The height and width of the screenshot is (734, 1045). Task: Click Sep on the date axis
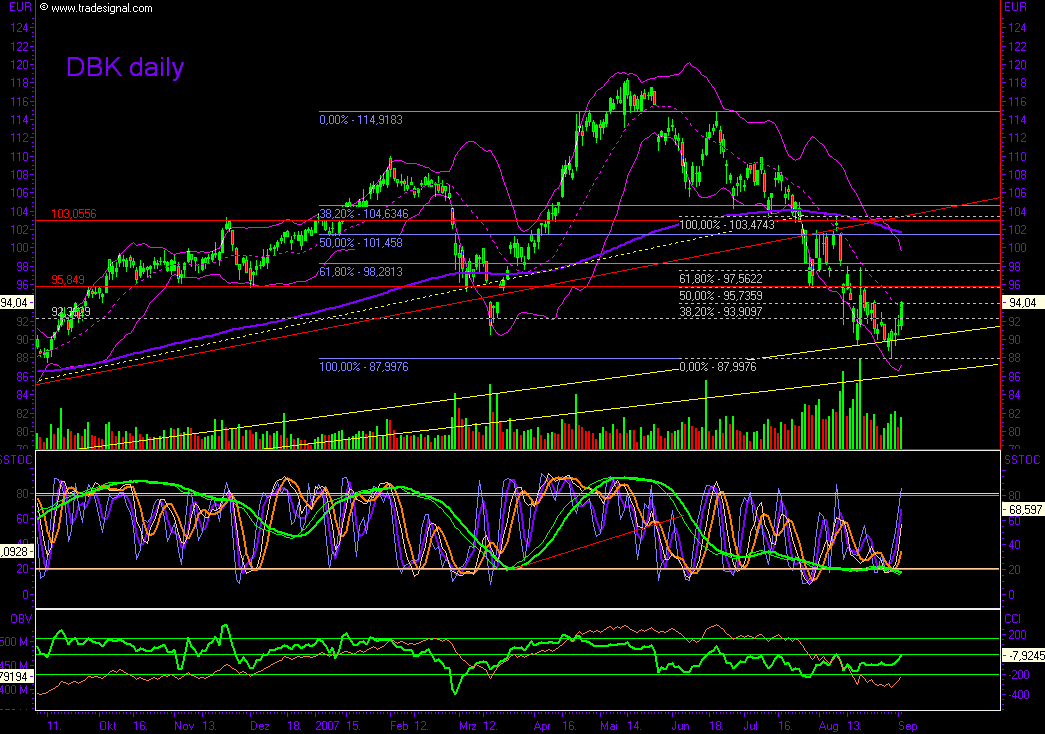click(909, 727)
